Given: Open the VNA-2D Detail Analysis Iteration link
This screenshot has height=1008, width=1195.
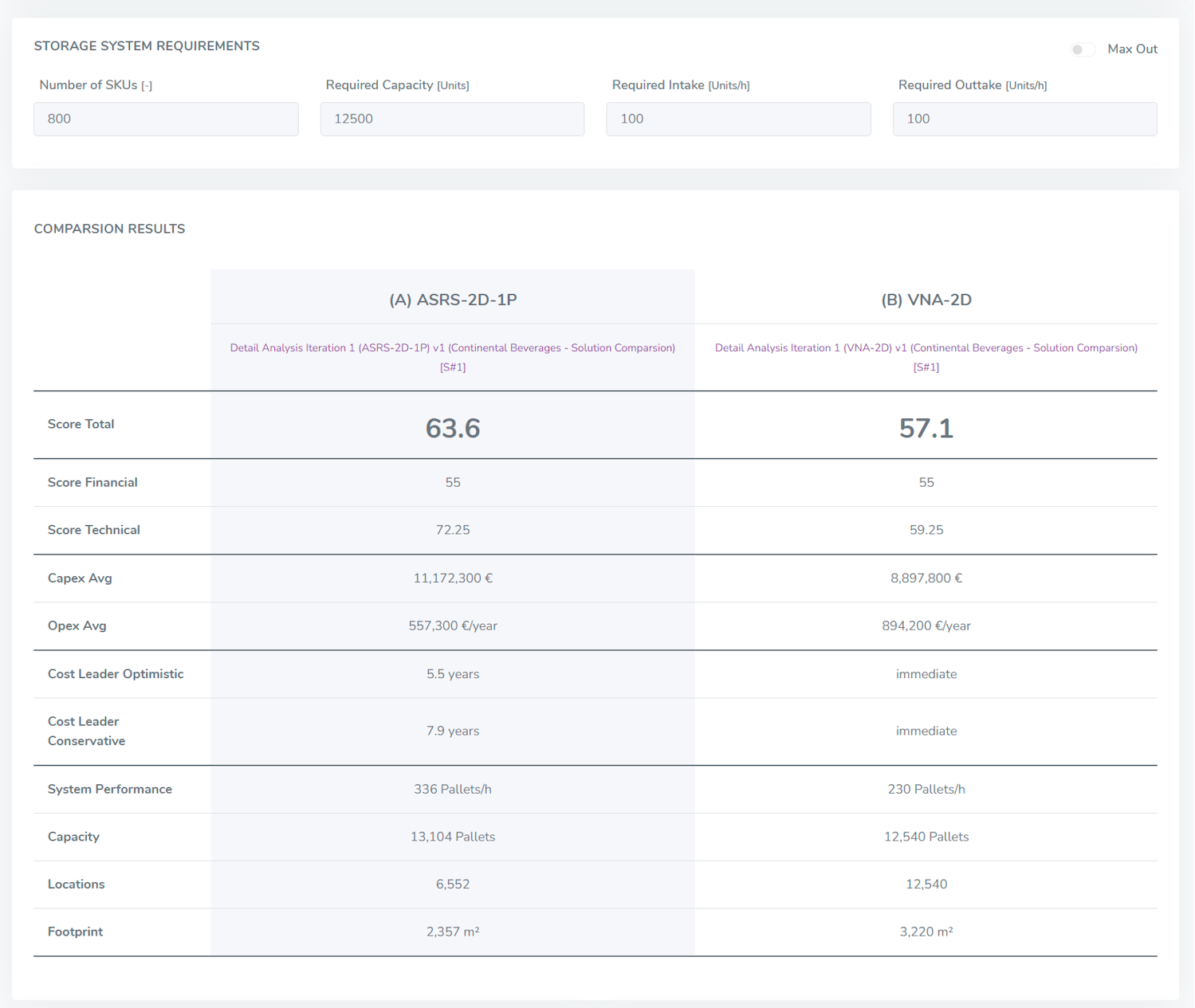Looking at the screenshot, I should [x=926, y=356].
